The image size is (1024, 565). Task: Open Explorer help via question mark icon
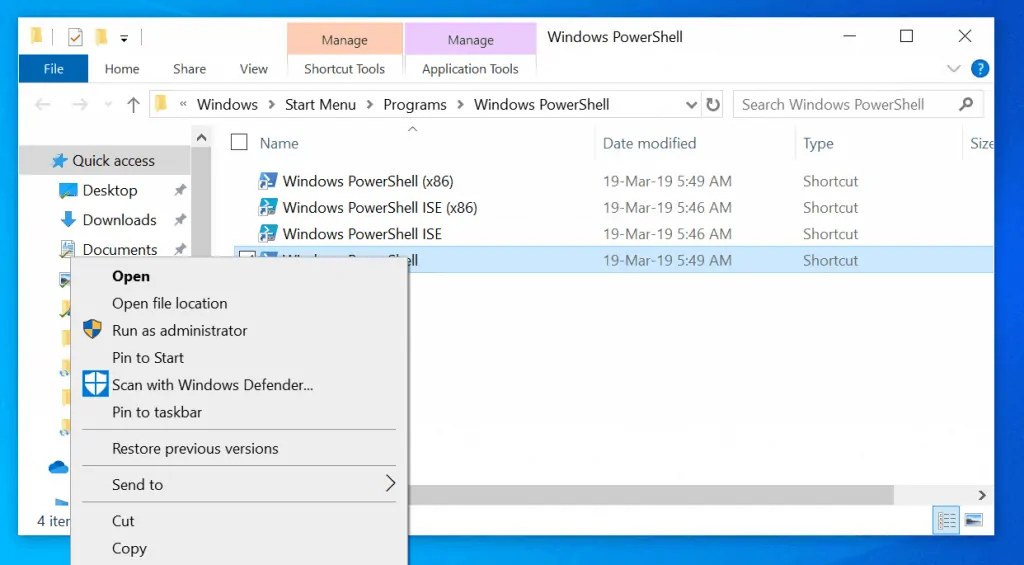coord(980,69)
